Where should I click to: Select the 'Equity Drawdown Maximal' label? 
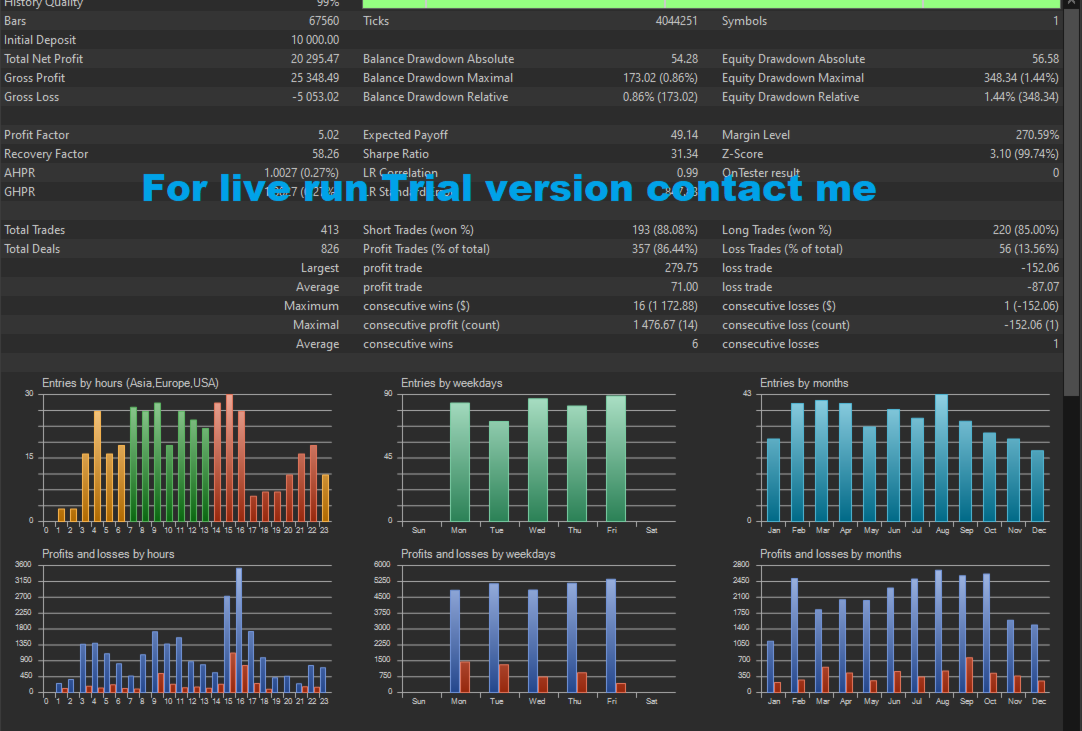[793, 78]
